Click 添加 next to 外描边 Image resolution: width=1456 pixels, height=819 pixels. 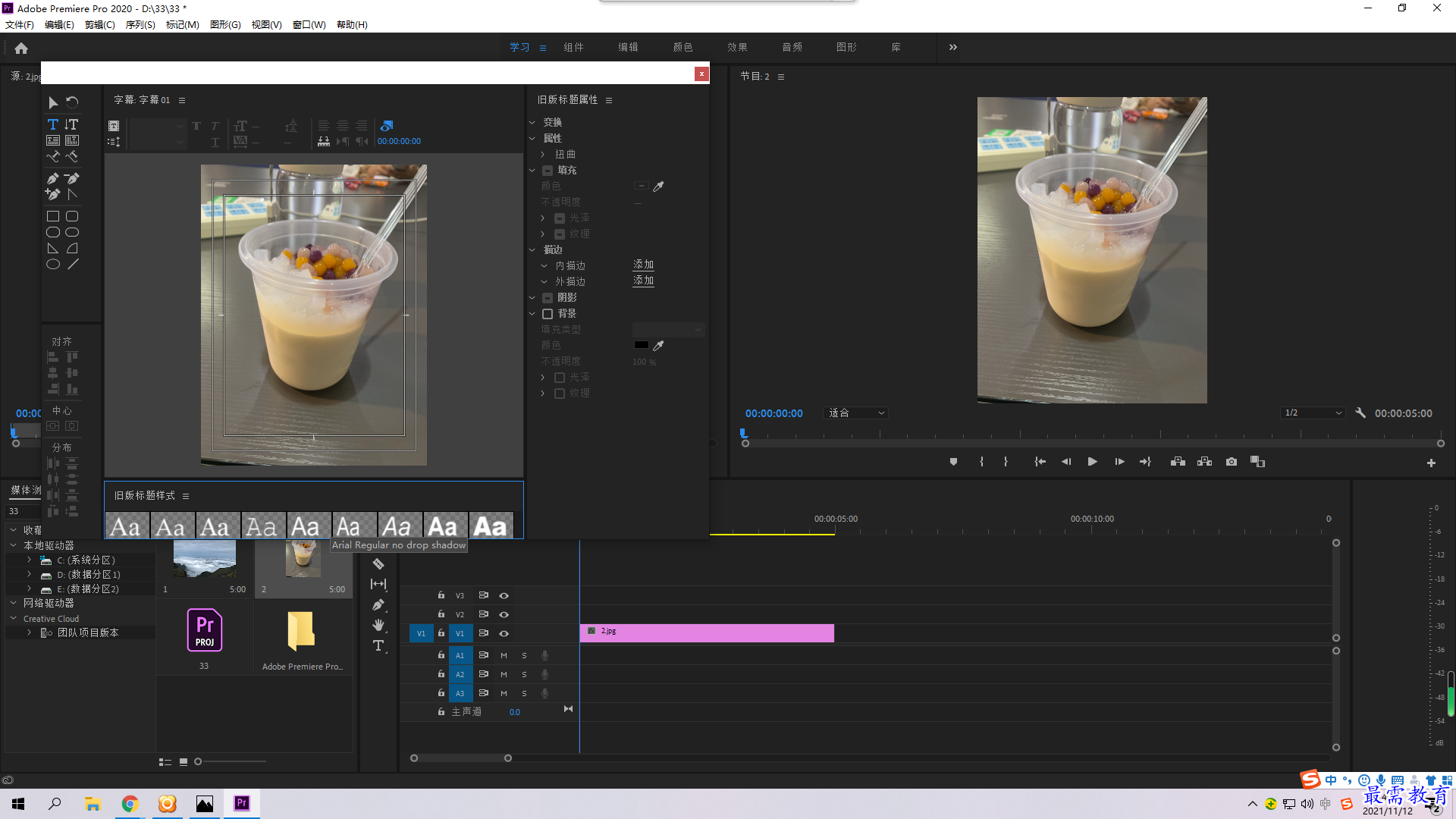point(643,281)
